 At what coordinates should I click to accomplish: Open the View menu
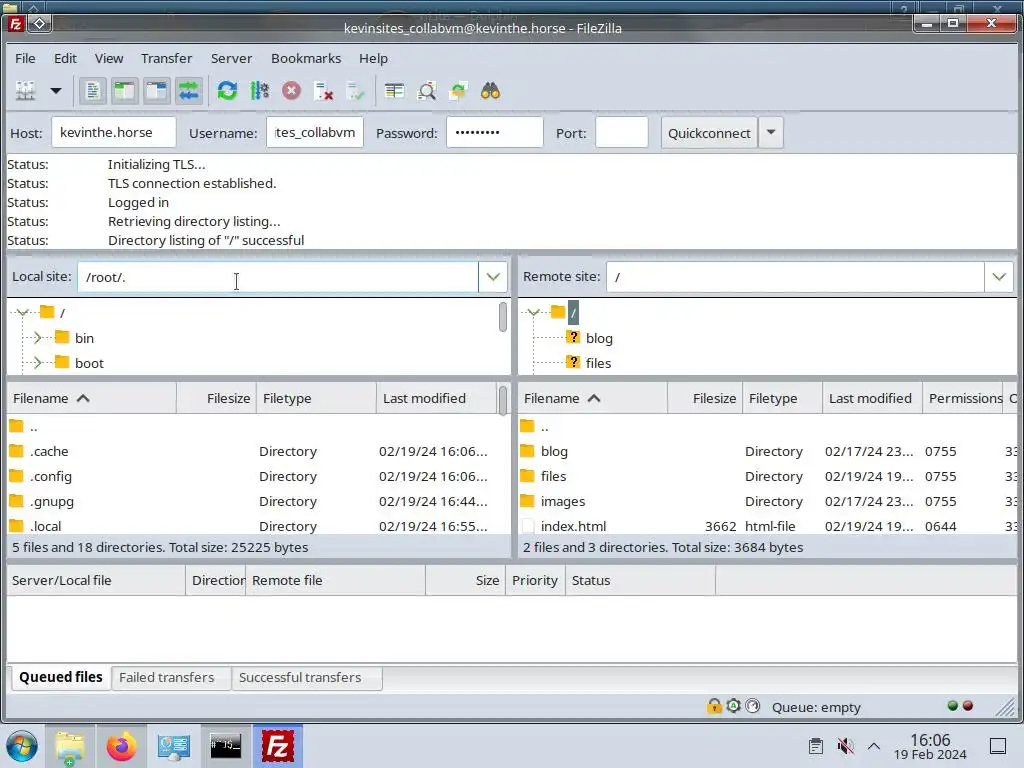109,58
